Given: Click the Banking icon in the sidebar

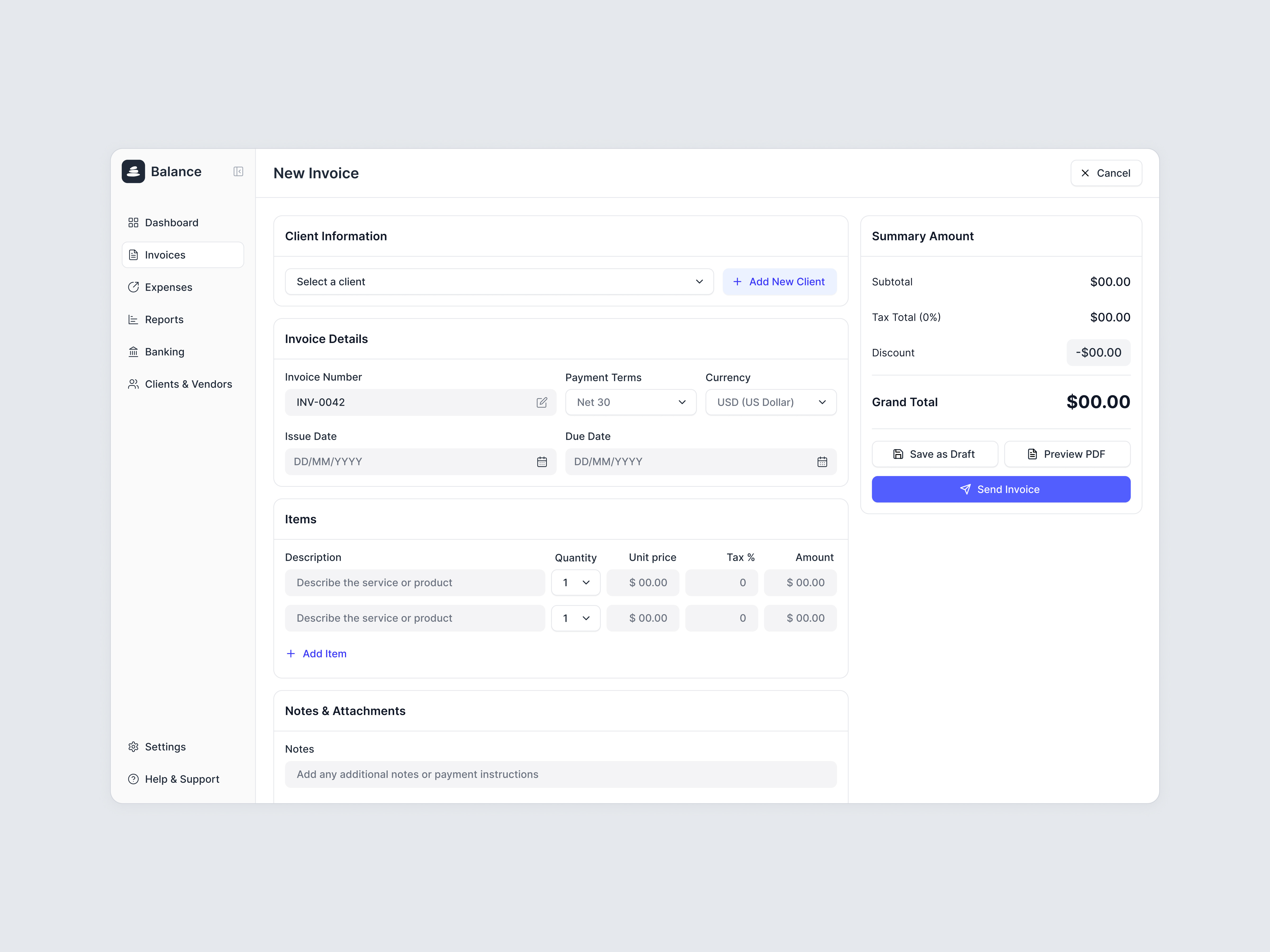Looking at the screenshot, I should click(133, 351).
